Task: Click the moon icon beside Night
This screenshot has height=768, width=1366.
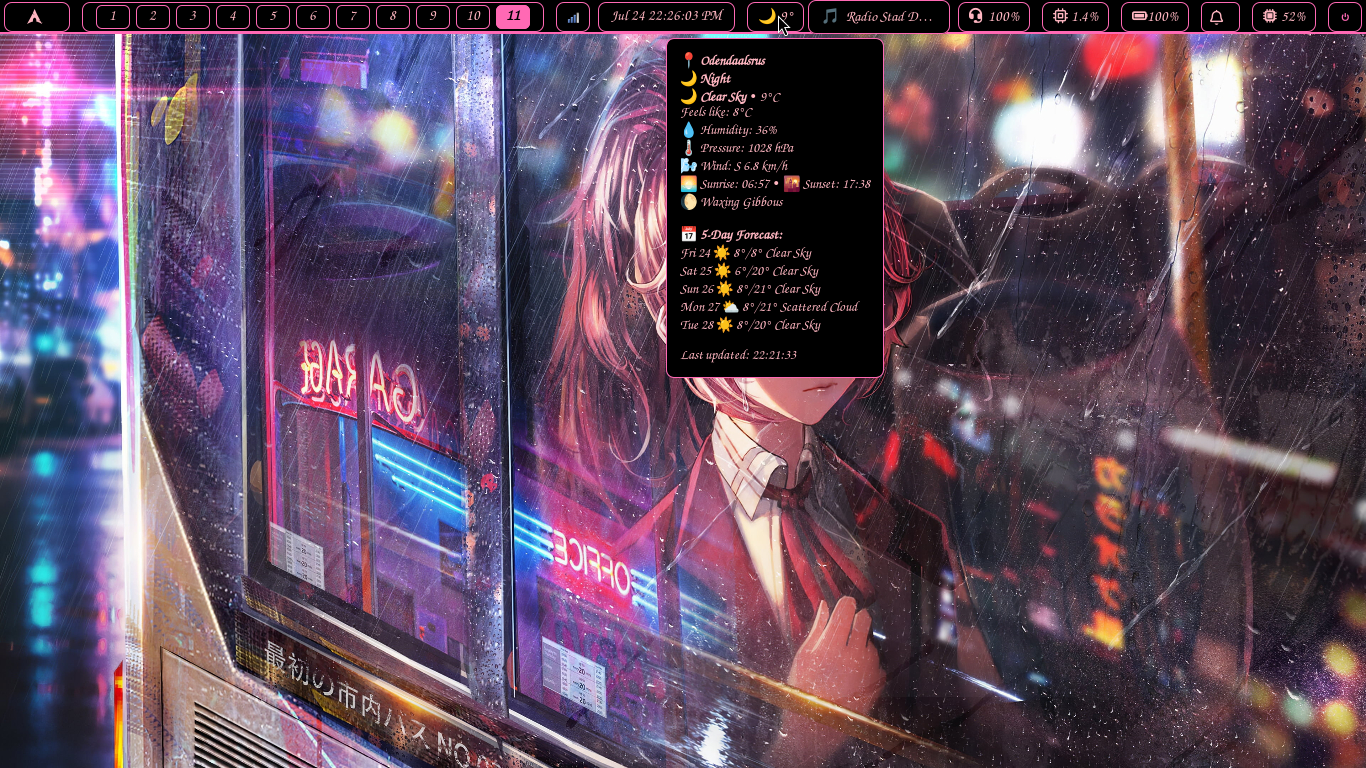Action: 688,79
